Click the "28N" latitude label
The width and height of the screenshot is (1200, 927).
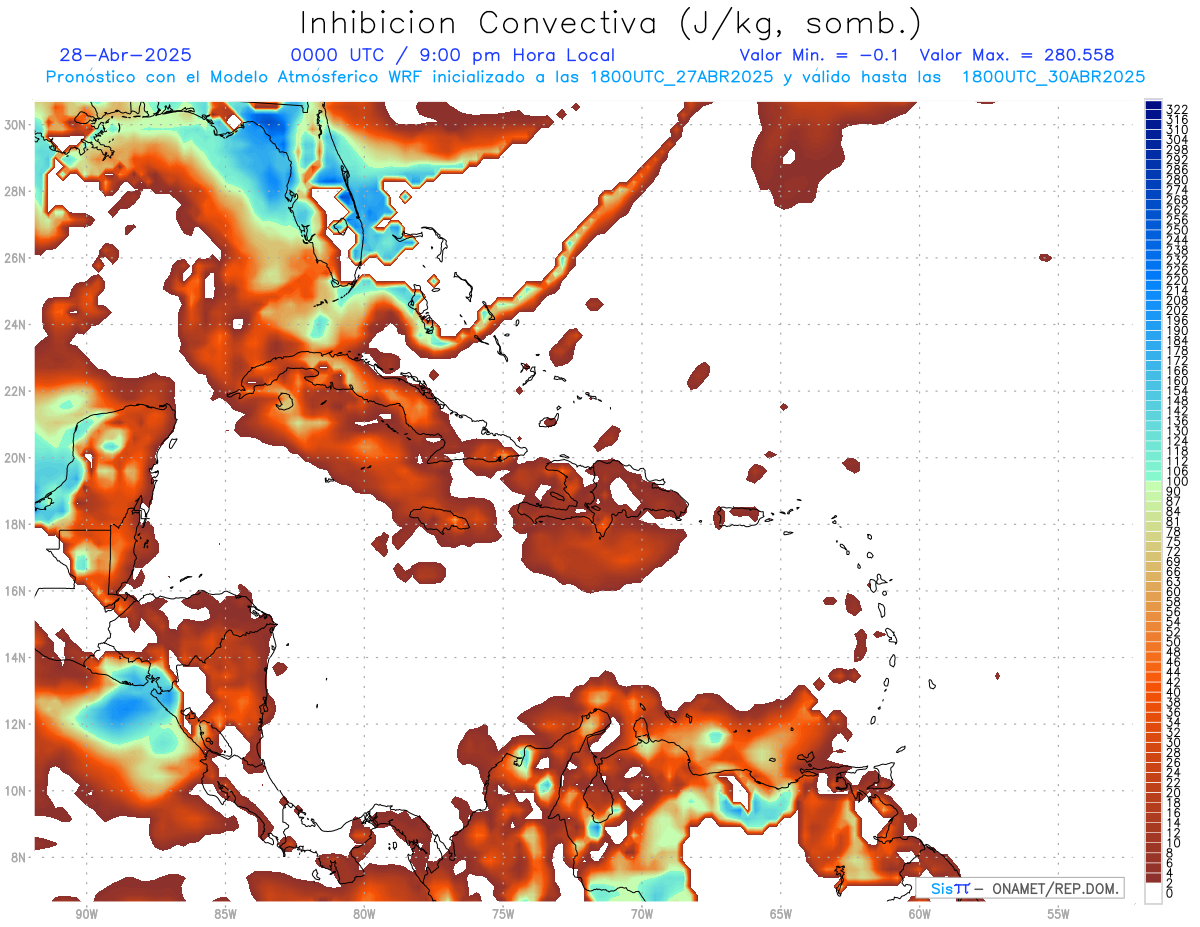[x=17, y=191]
